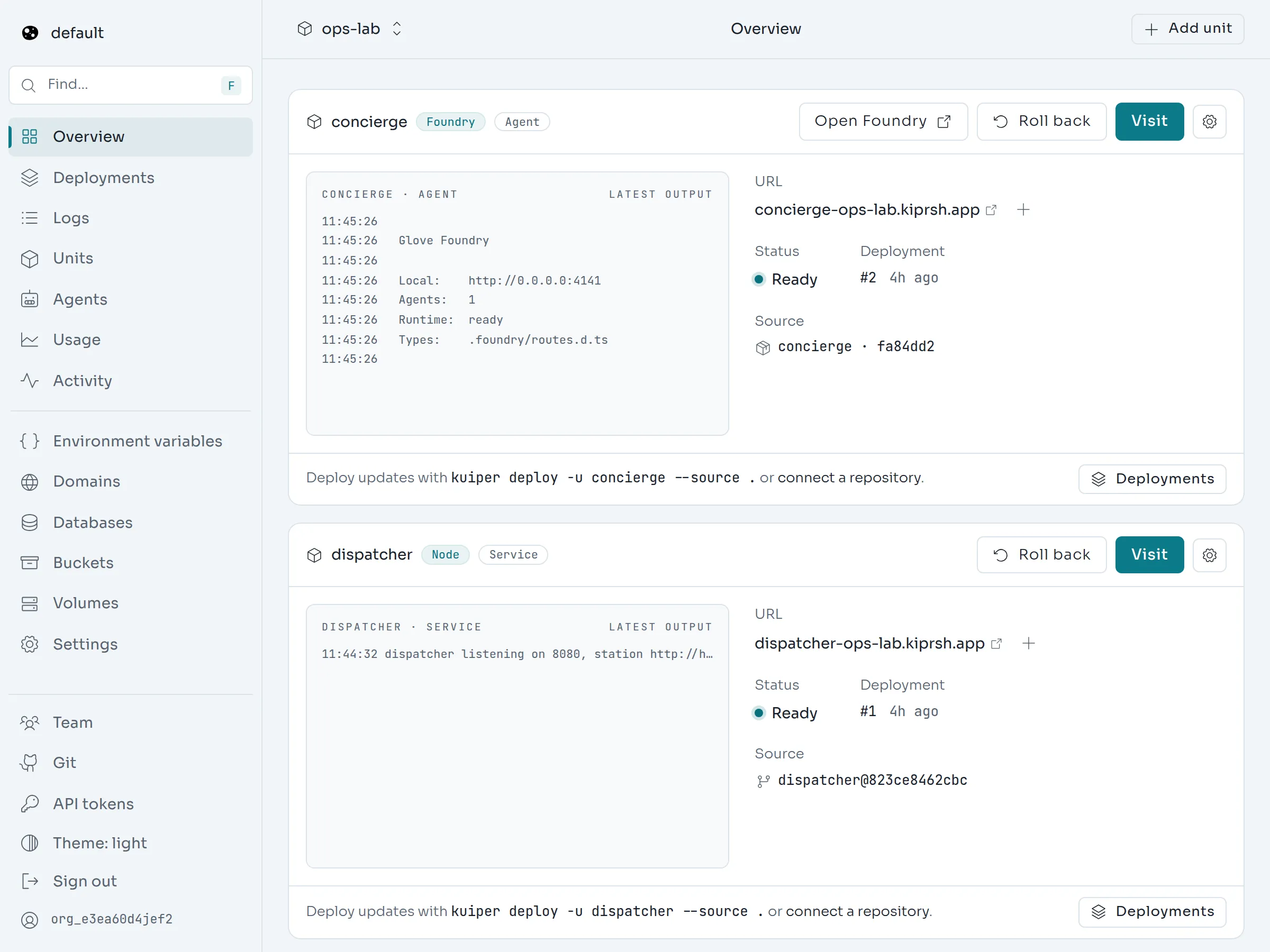Click source dispatcher@823ce8462cbc
Viewport: 1270px width, 952px height.
pyautogui.click(x=872, y=781)
